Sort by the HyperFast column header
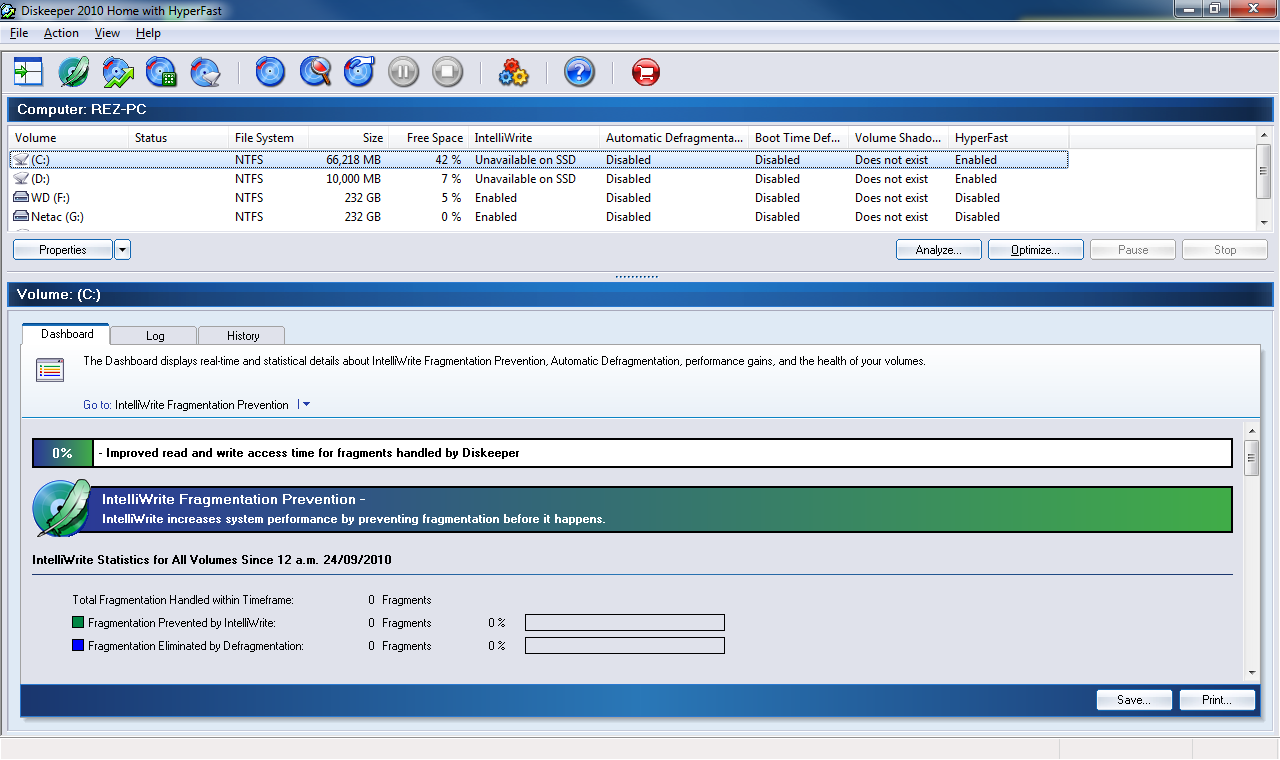Image resolution: width=1280 pixels, height=760 pixels. coord(1009,138)
